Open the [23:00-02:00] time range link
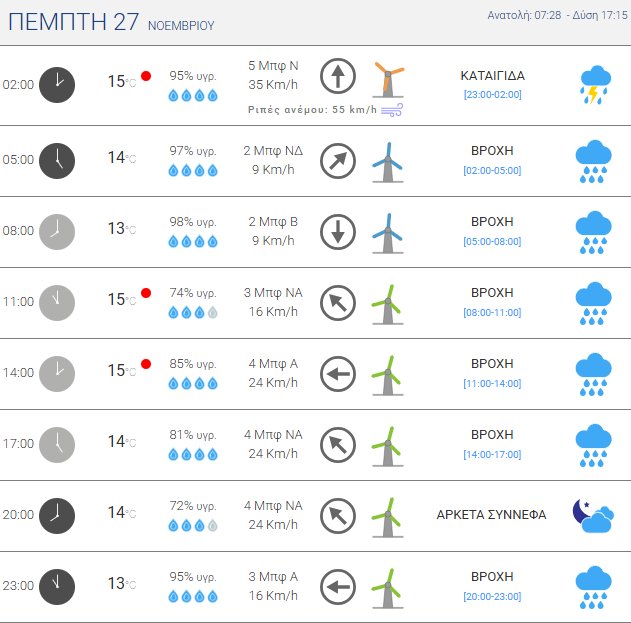631x623 pixels. coord(492,95)
